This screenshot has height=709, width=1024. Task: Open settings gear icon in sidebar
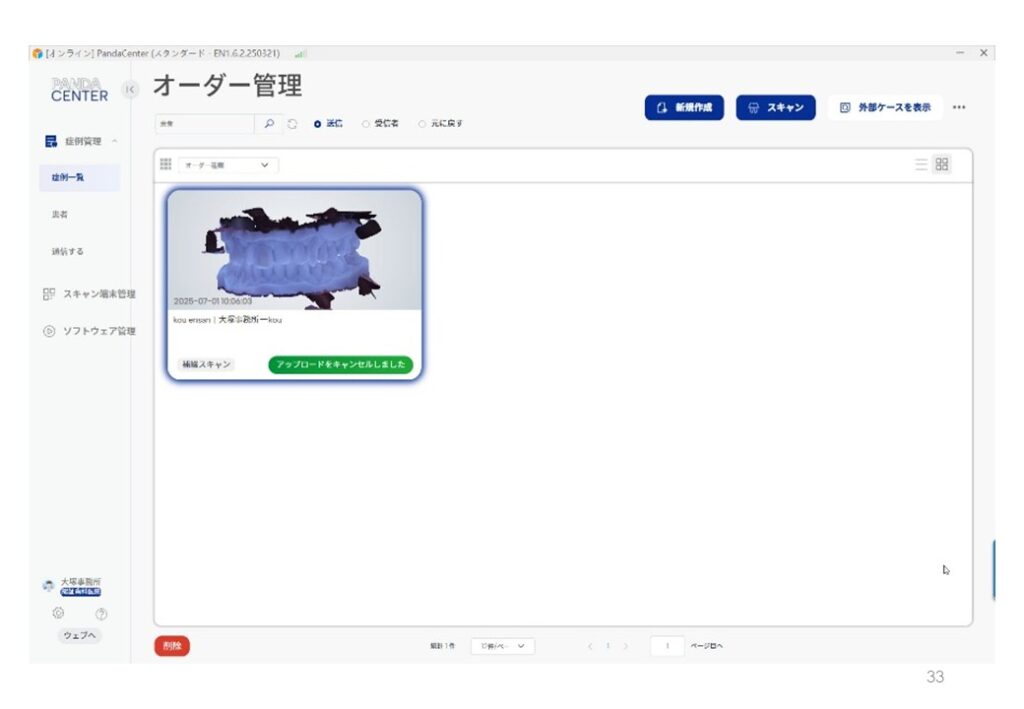[58, 613]
